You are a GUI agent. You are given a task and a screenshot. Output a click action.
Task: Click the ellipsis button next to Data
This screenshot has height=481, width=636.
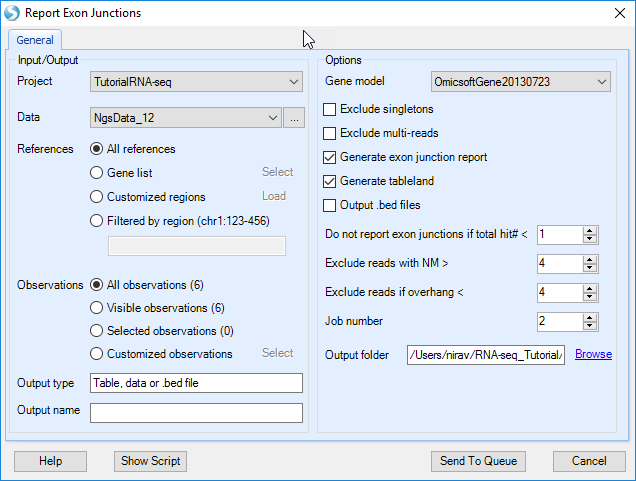(294, 118)
